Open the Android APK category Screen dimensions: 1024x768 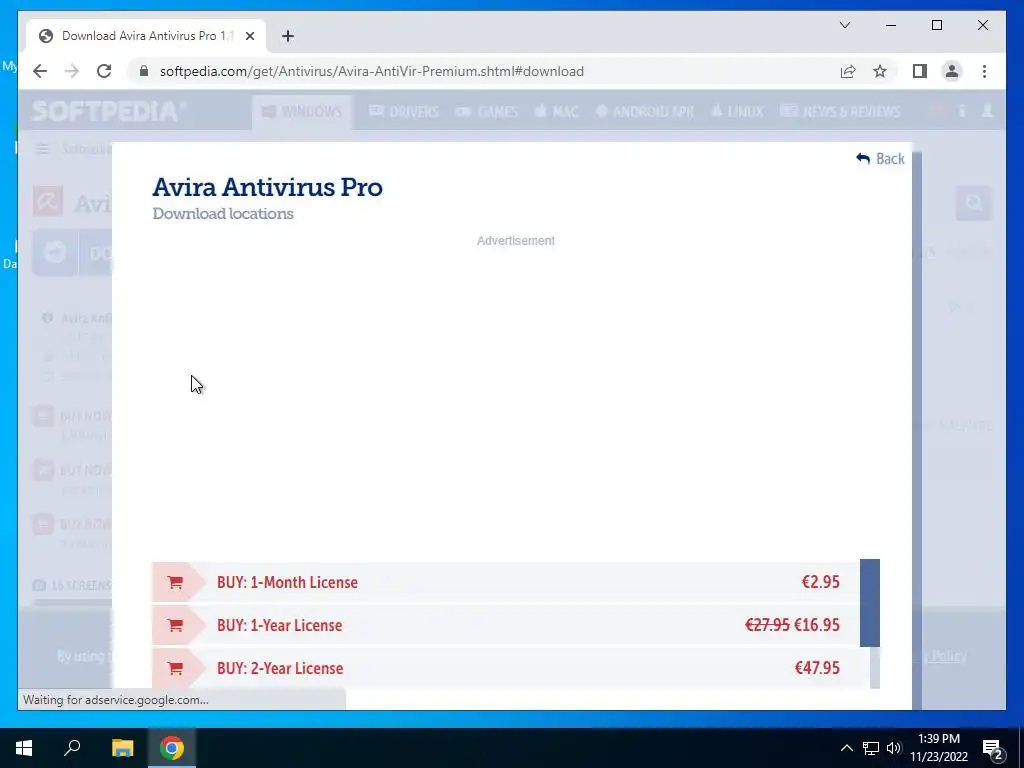coord(645,112)
